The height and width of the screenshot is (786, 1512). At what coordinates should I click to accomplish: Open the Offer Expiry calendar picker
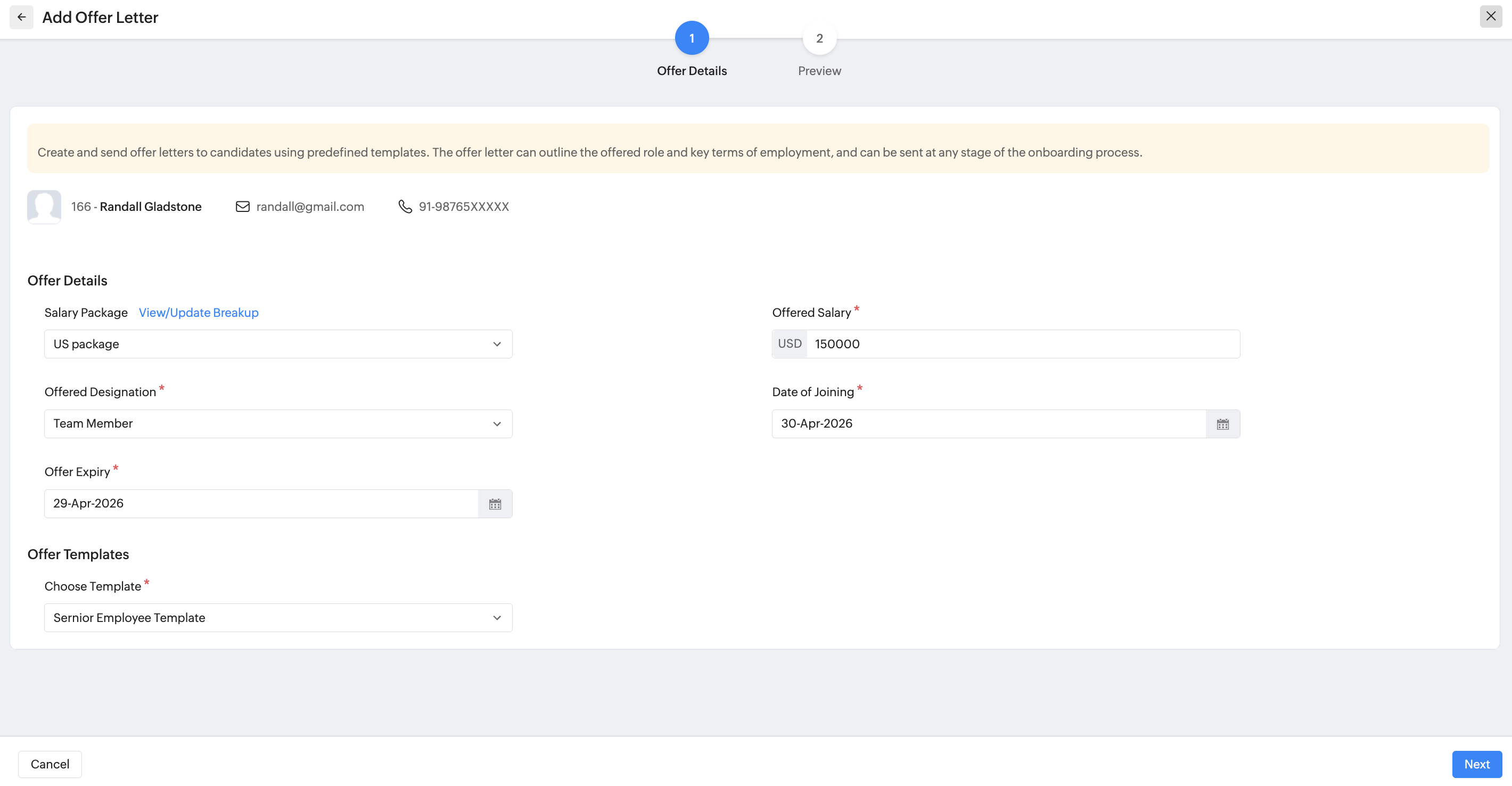coord(495,504)
